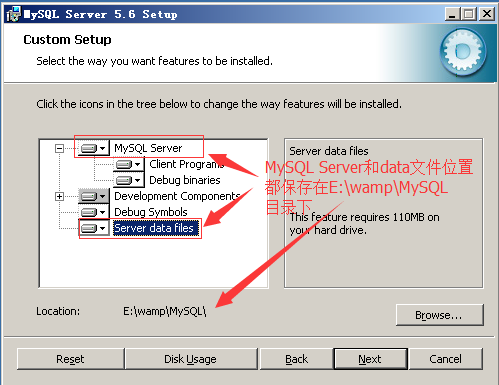The height and width of the screenshot is (385, 499).
Task: Open Disk Usage dialog
Action: 191,359
